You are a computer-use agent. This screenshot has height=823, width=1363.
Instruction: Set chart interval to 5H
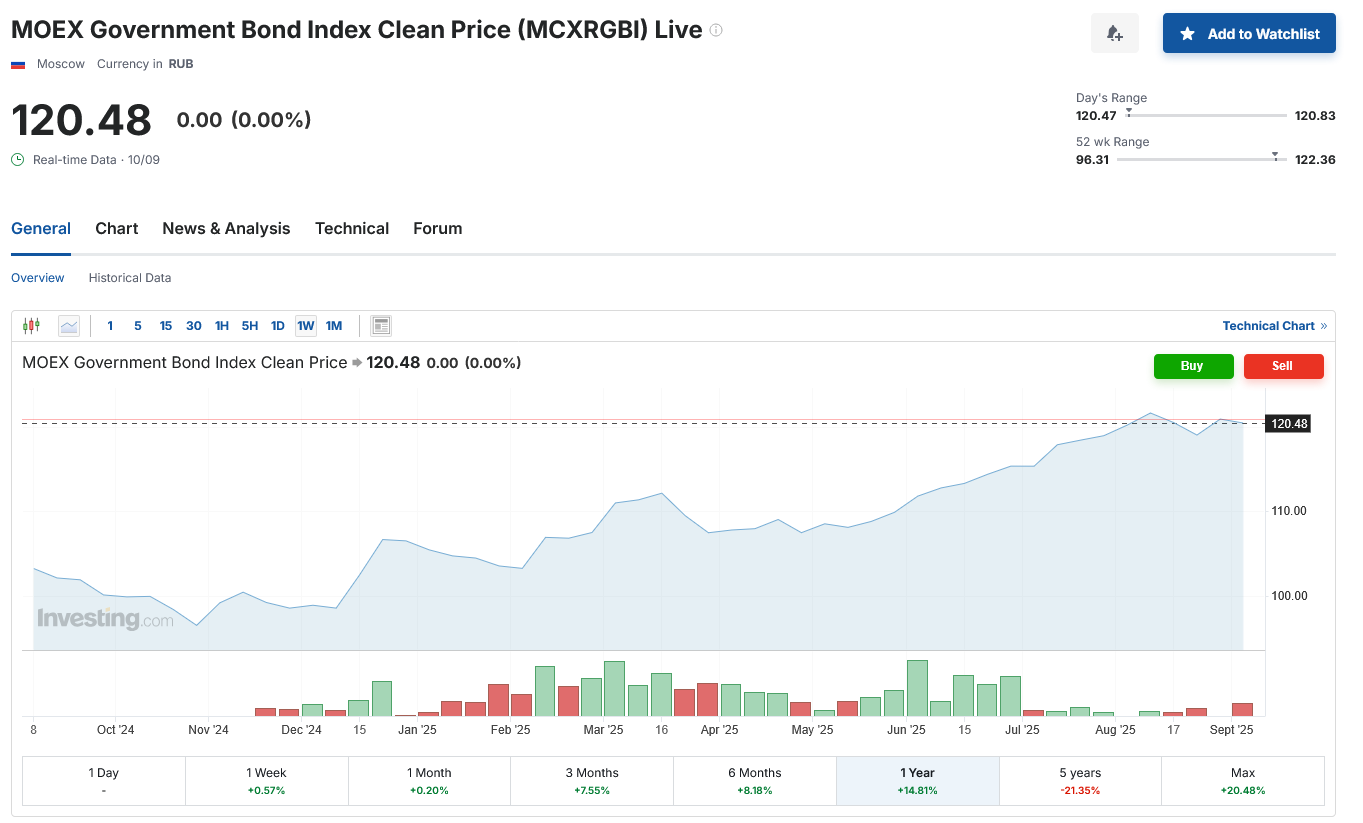click(x=250, y=326)
